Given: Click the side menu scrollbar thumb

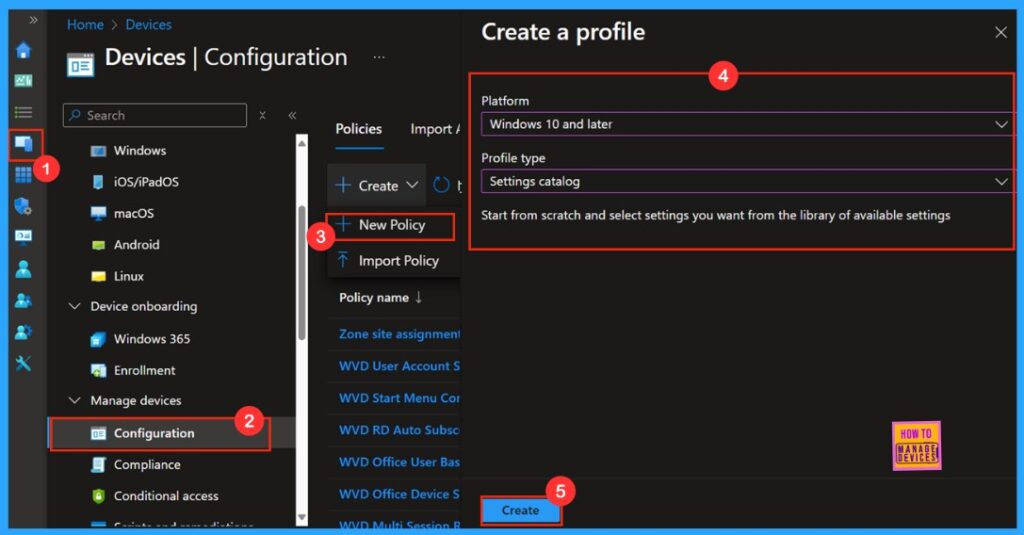Looking at the screenshot, I should click(302, 272).
